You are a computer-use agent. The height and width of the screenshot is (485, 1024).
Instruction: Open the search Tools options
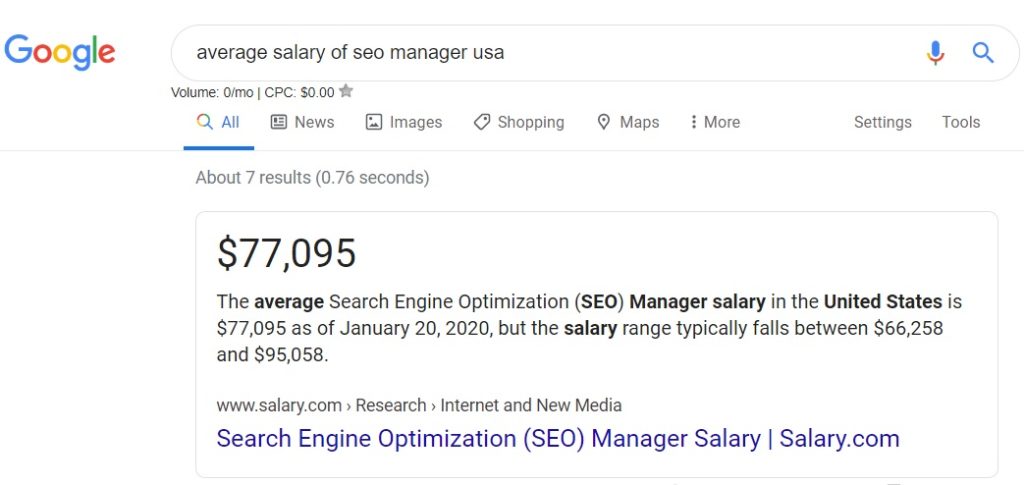(961, 122)
